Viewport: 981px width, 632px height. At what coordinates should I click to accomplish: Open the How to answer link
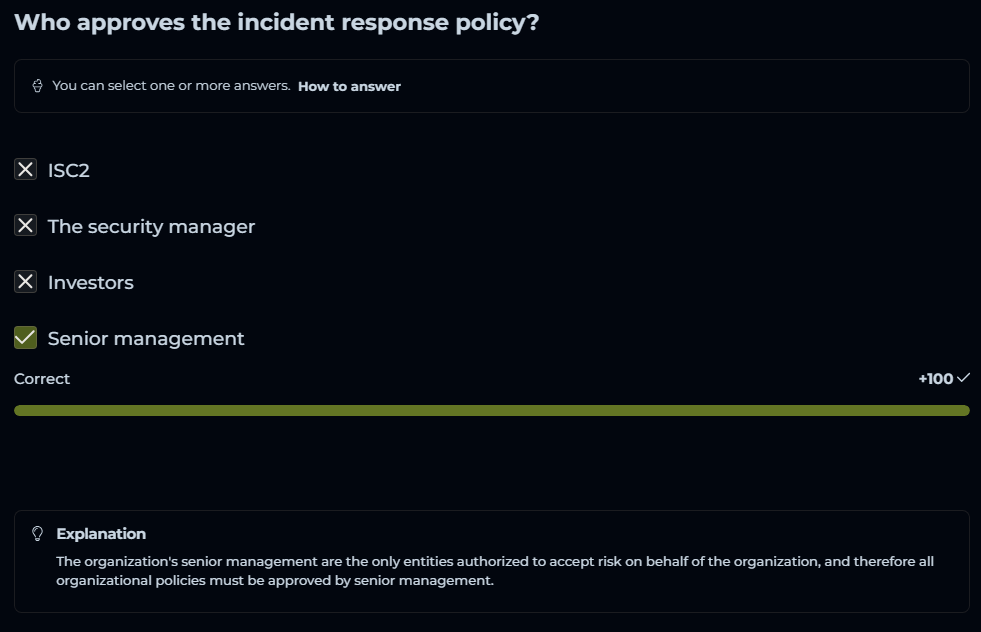(x=349, y=86)
